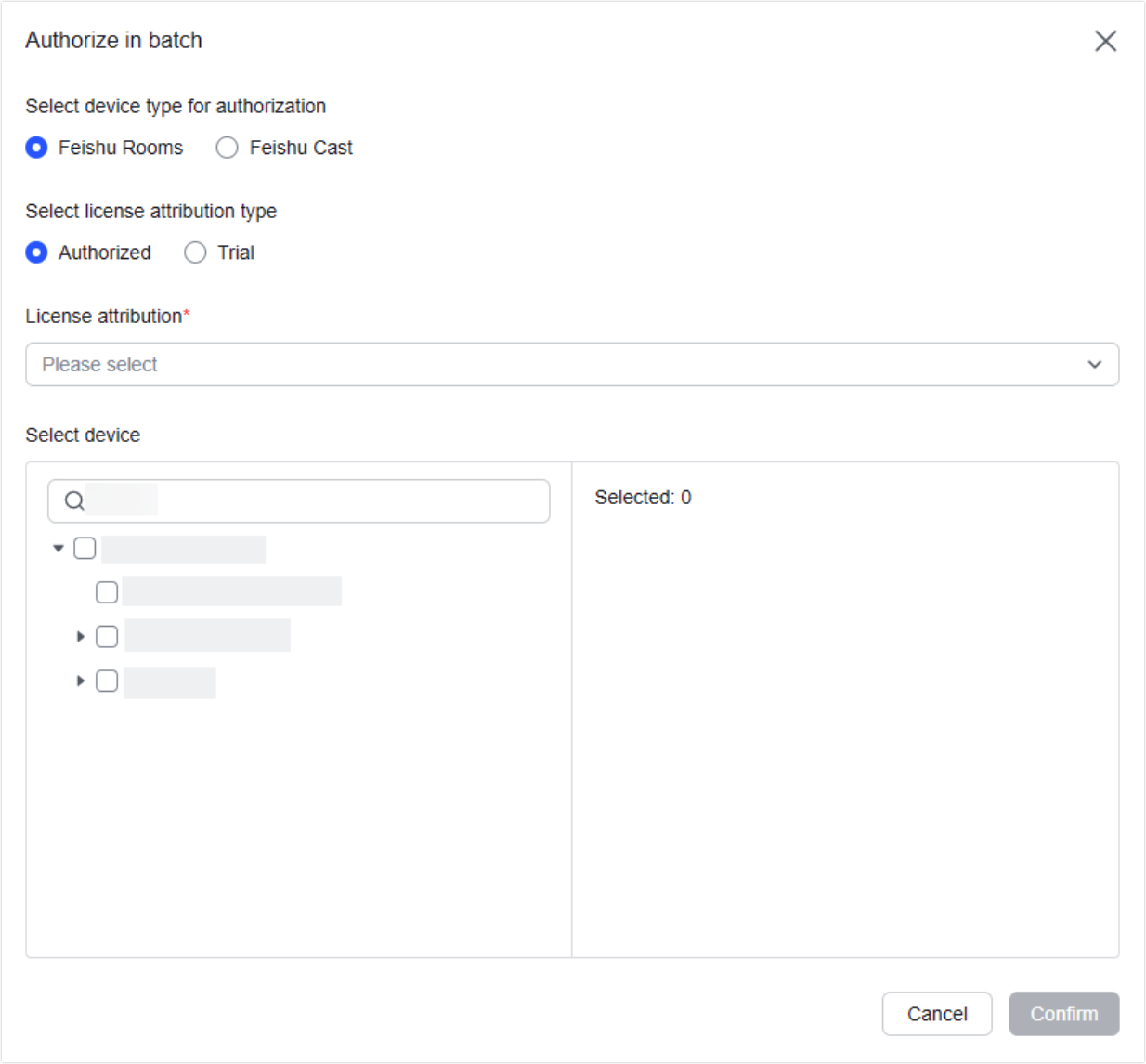This screenshot has width=1146, height=1064.
Task: Click the search magnifier icon
Action: point(73,500)
